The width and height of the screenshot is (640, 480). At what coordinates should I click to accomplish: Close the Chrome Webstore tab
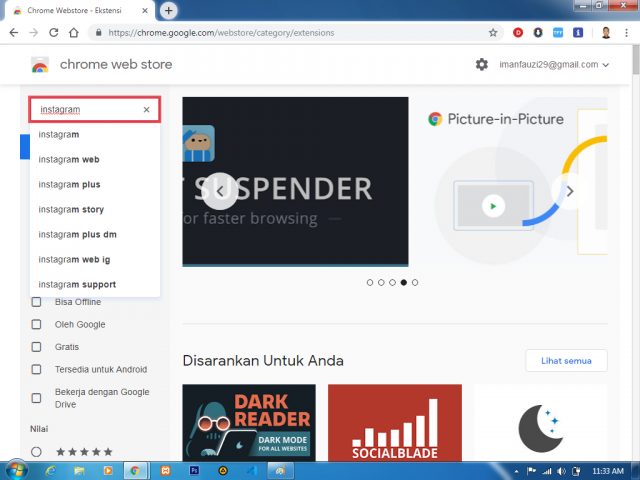click(145, 11)
